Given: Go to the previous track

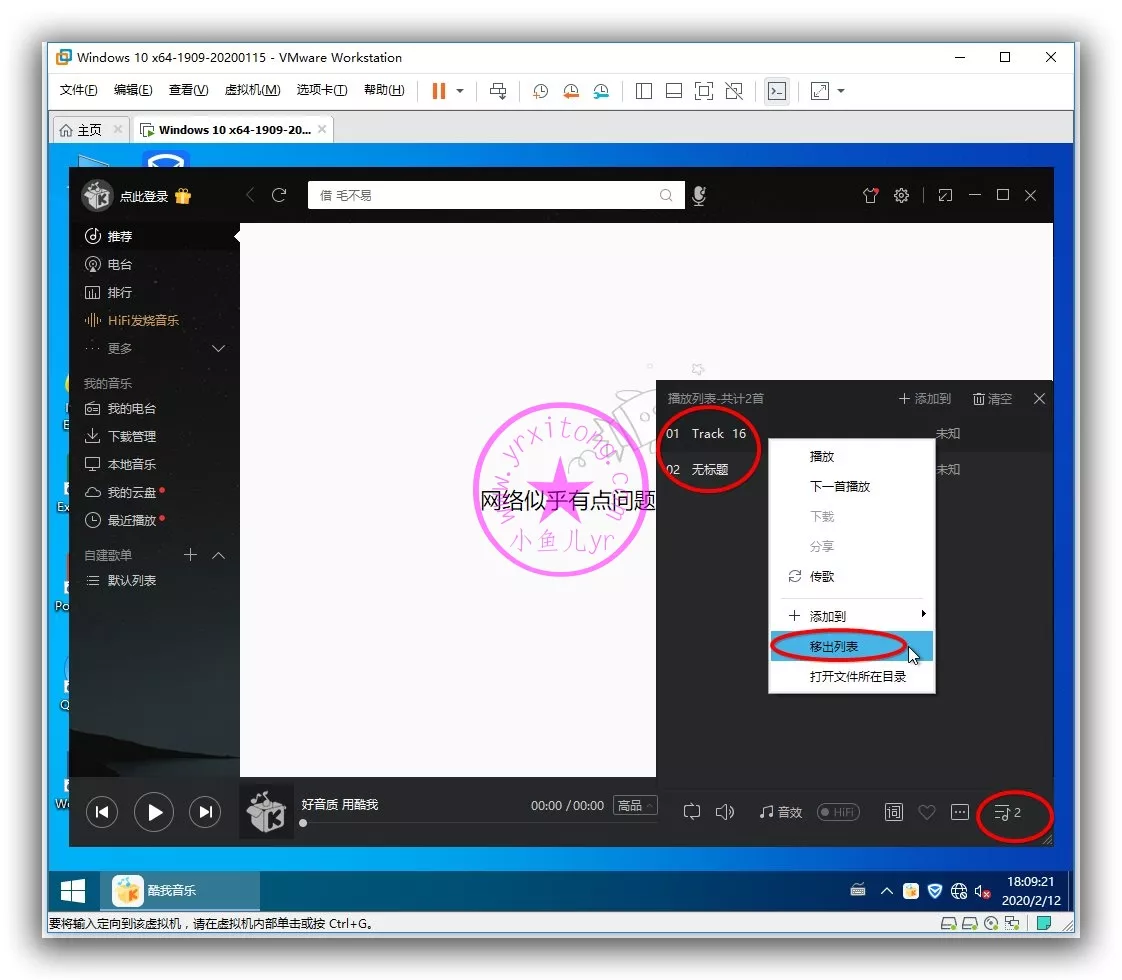Looking at the screenshot, I should (101, 812).
